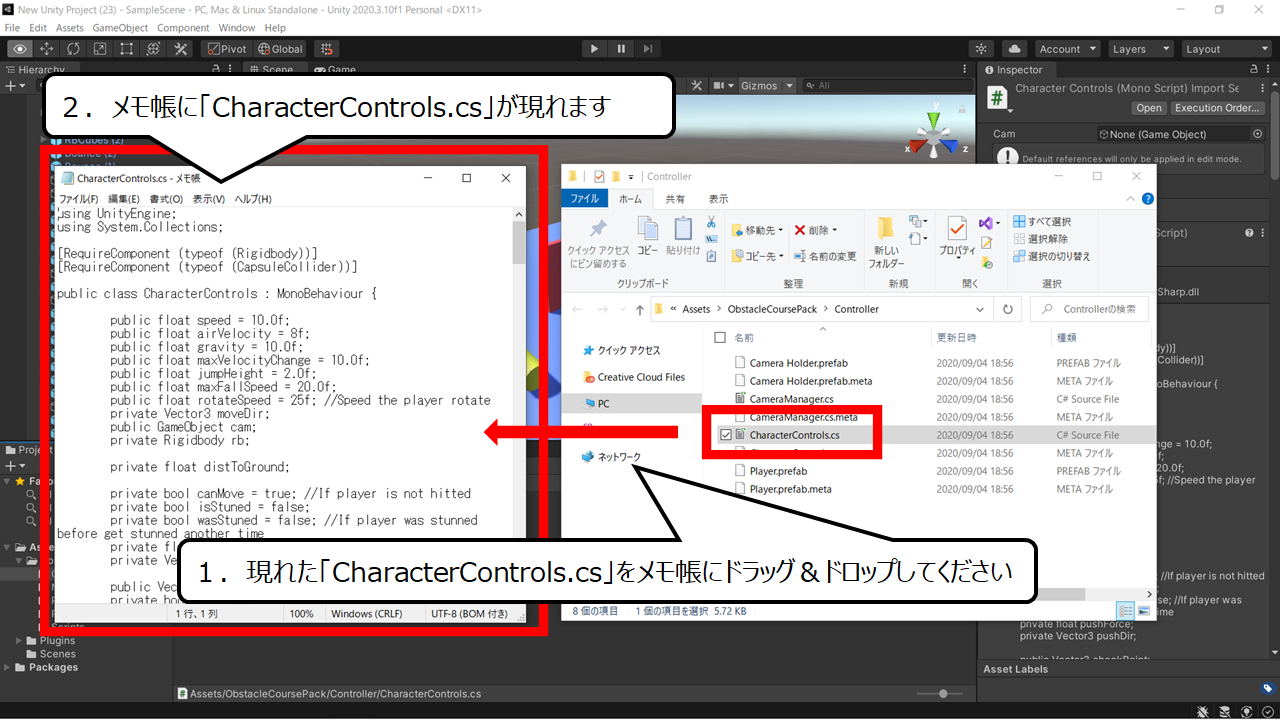Toggle the Inspector lock icon
Image resolution: width=1280 pixels, height=720 pixels.
[1255, 70]
